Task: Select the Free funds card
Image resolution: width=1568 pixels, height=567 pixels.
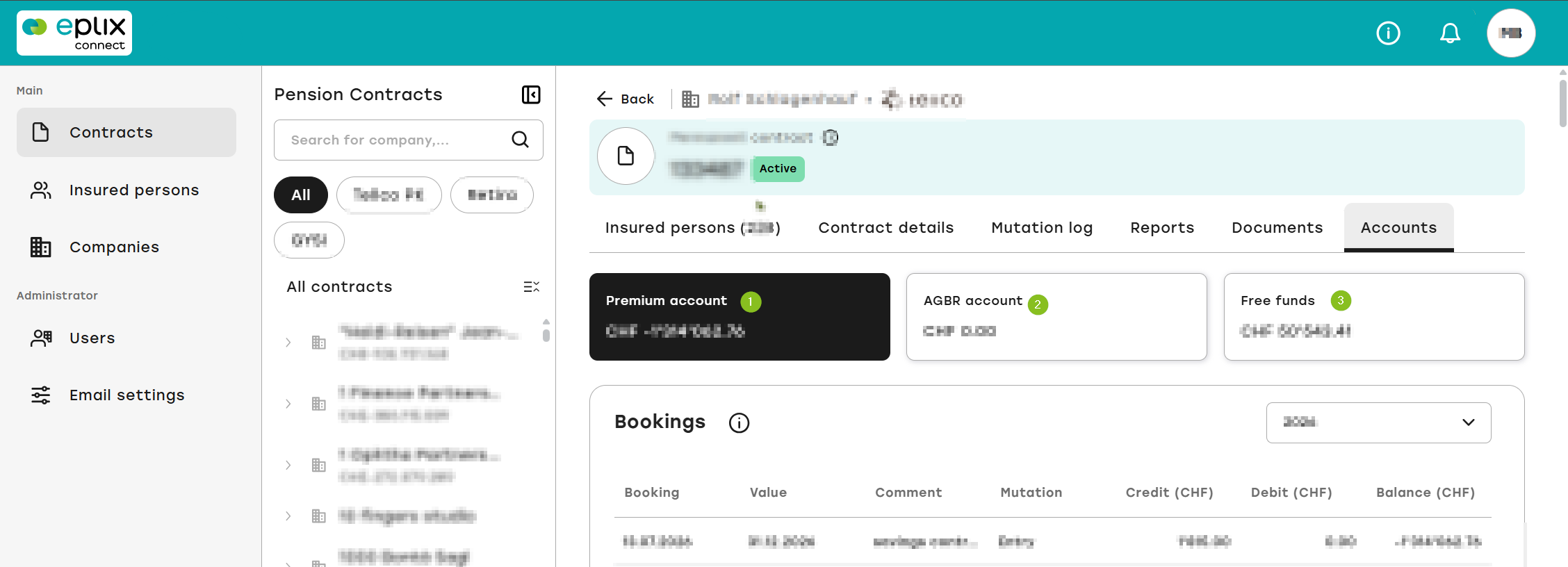Action: (1374, 317)
